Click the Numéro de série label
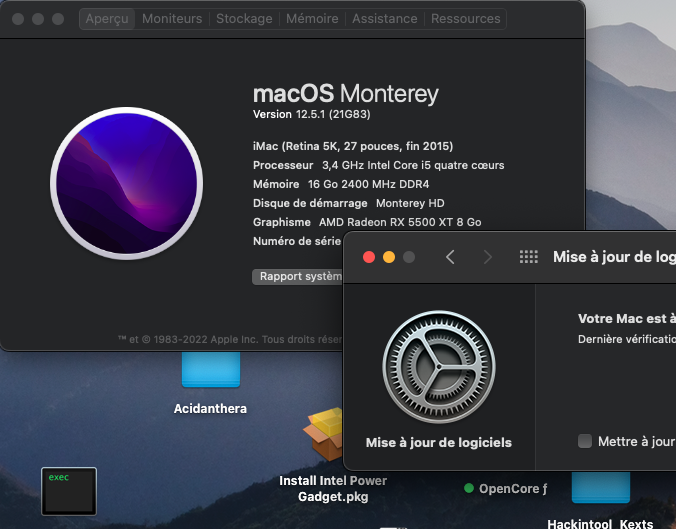676x529 pixels. [x=297, y=241]
